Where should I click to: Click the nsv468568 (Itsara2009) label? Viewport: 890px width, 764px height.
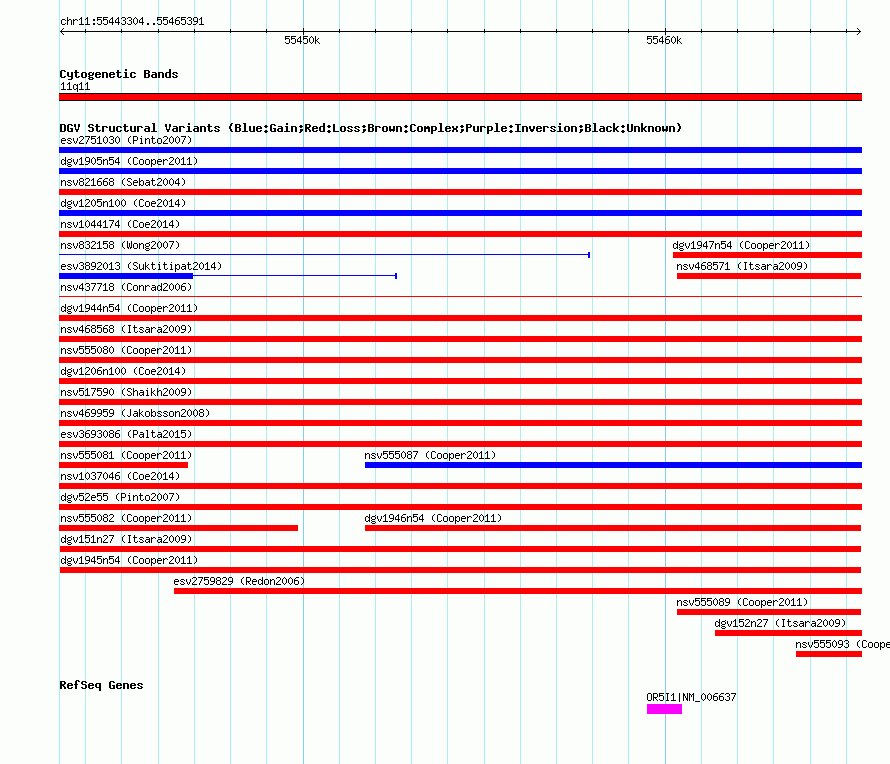(x=126, y=329)
